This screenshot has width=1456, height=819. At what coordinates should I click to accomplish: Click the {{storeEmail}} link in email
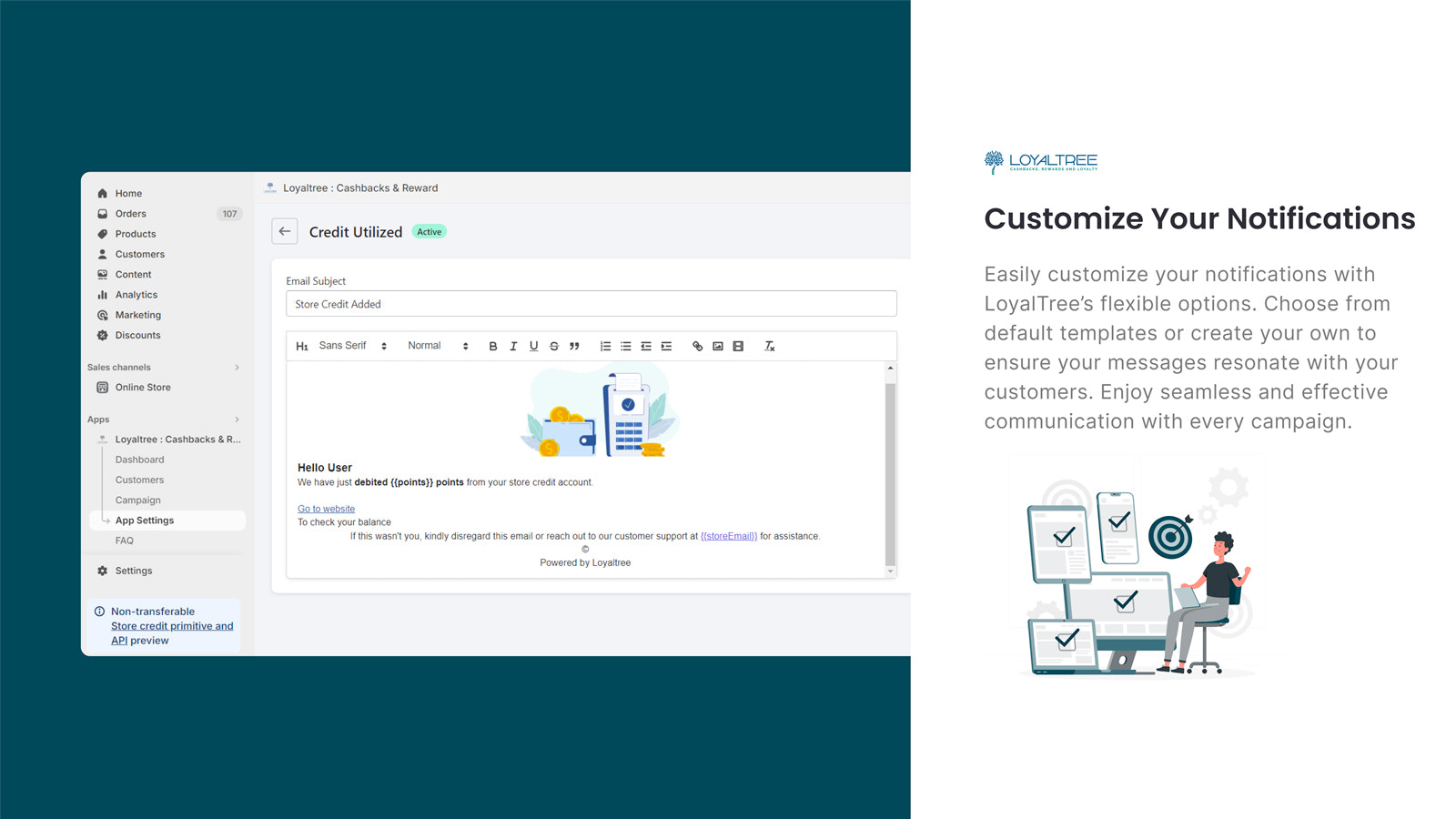click(729, 536)
